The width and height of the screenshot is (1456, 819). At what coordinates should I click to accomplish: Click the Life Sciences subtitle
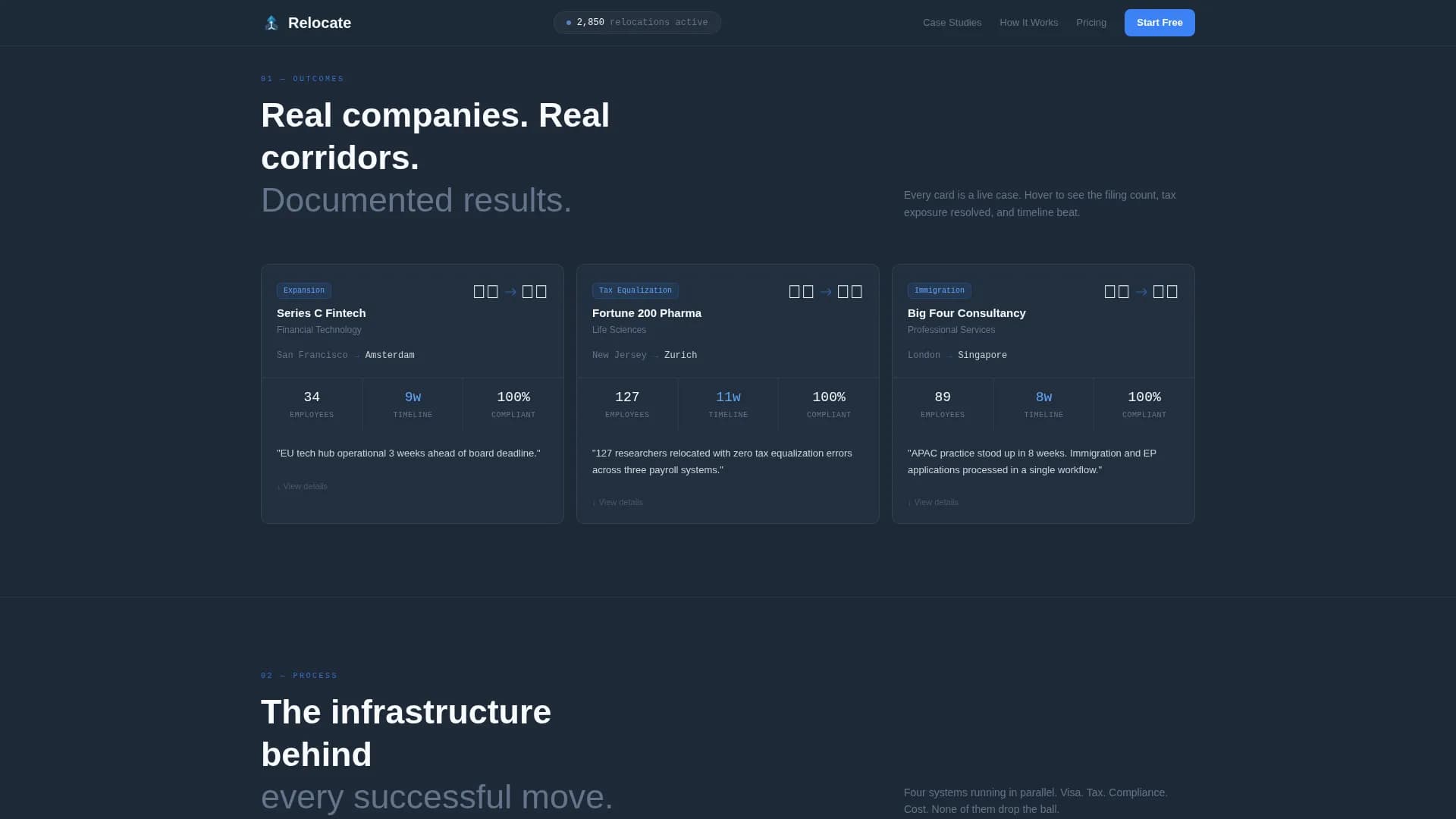point(619,330)
